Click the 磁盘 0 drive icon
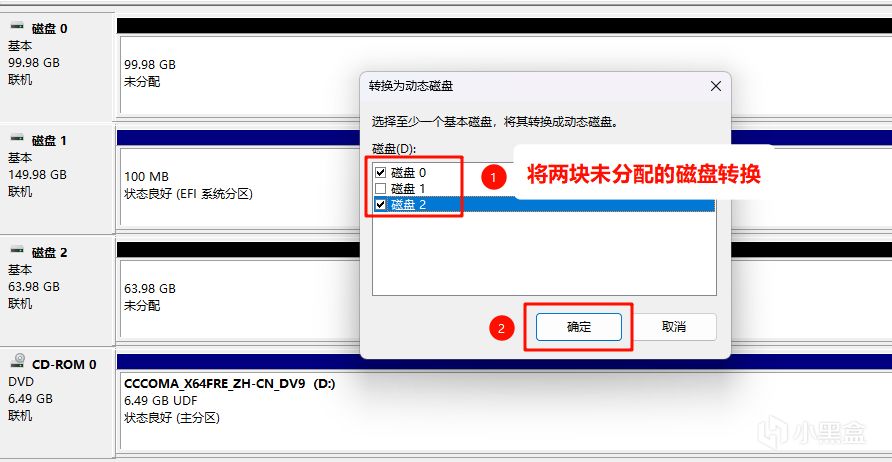 pyautogui.click(x=18, y=26)
